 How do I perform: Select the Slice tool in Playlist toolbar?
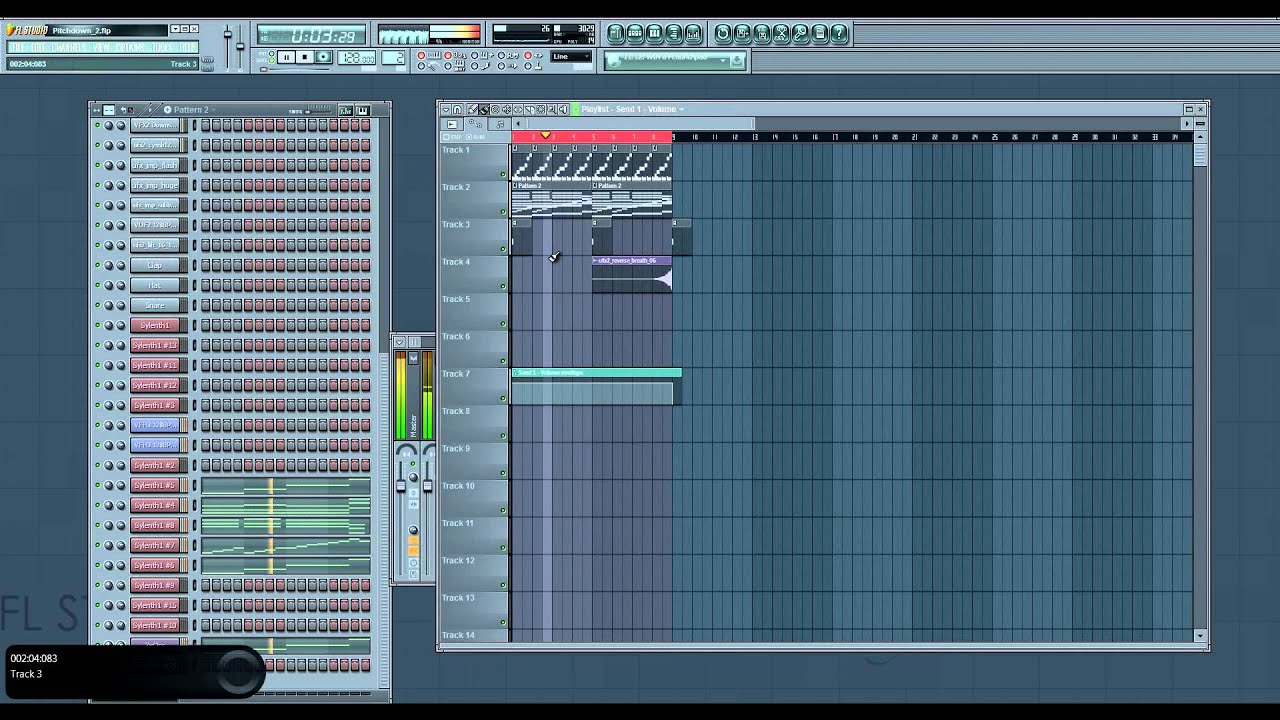tap(529, 109)
